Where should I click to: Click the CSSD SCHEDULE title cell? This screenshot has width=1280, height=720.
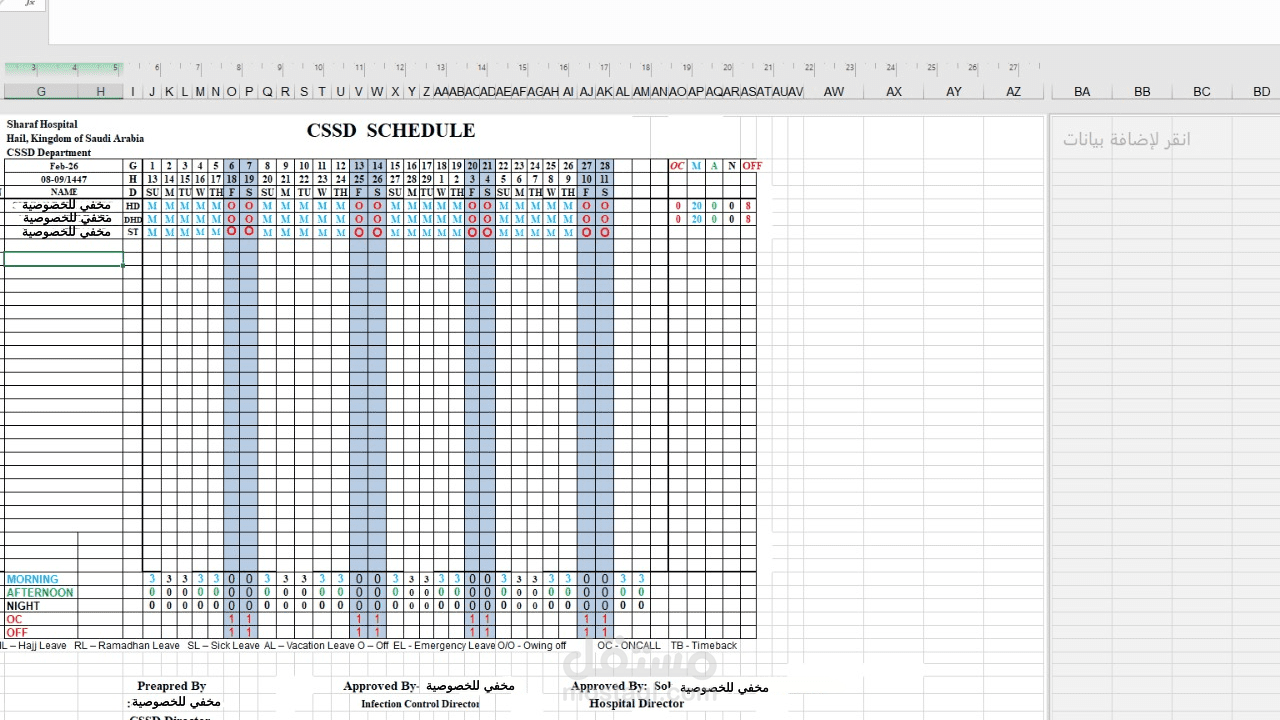(x=390, y=130)
